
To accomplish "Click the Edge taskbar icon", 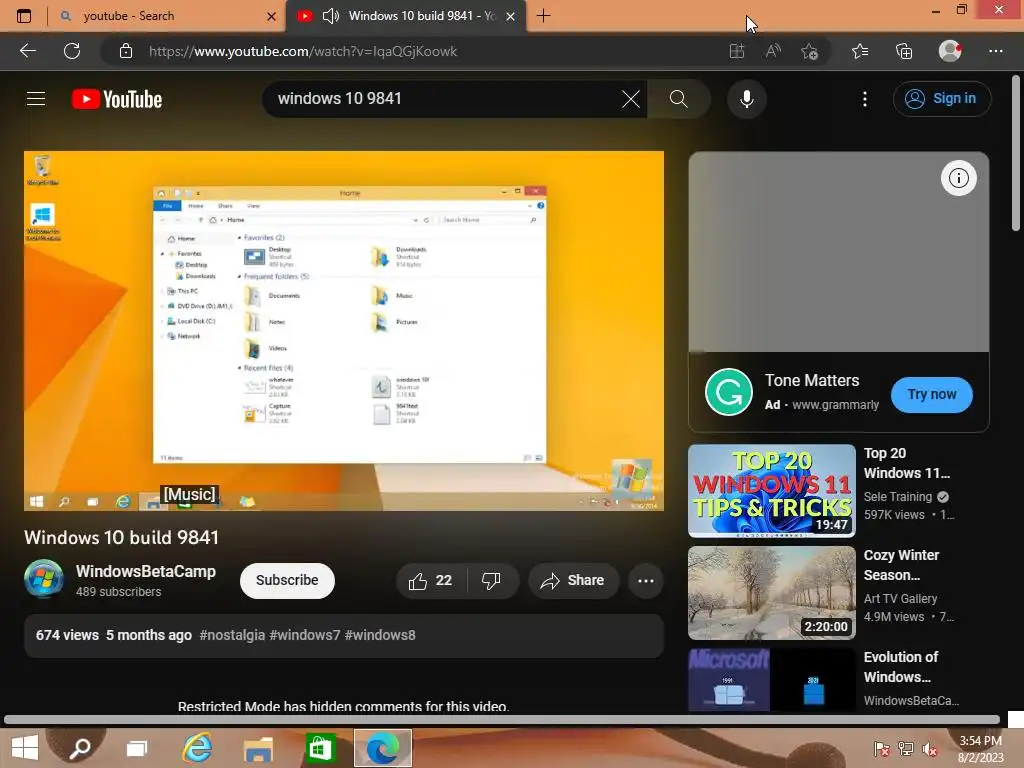I will click(383, 748).
